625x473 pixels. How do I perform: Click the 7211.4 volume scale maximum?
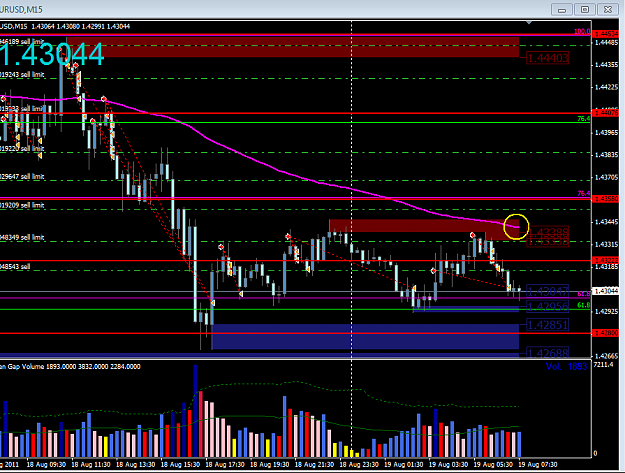click(603, 365)
